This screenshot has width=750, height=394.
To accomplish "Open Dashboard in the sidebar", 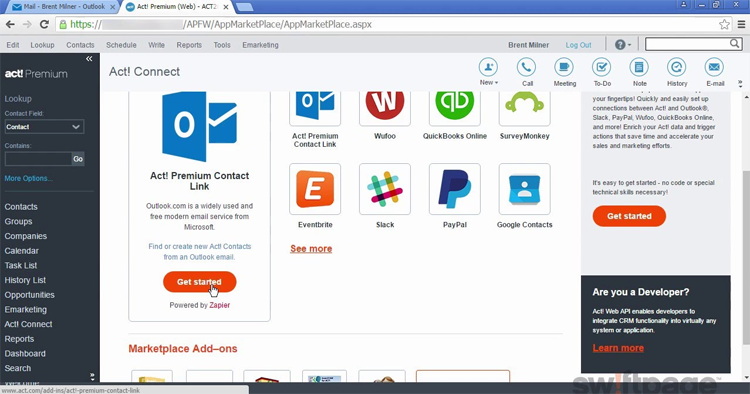I will point(25,354).
